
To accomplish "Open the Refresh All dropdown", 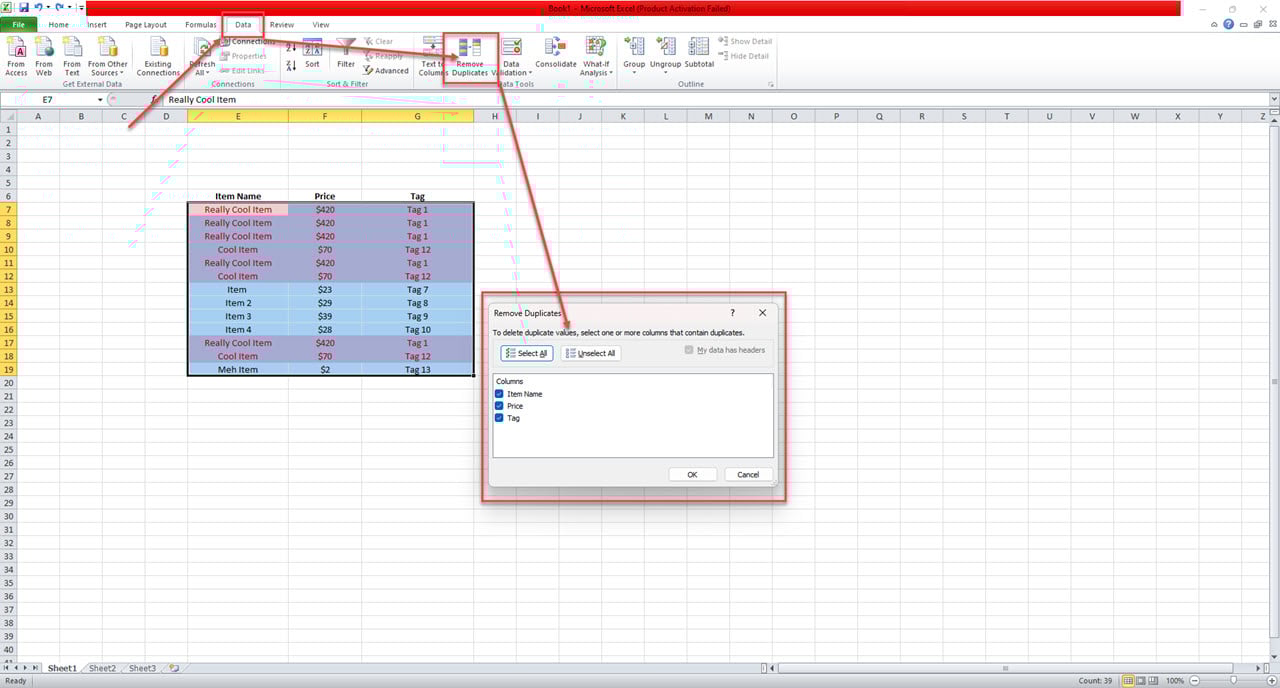I will 201,55.
